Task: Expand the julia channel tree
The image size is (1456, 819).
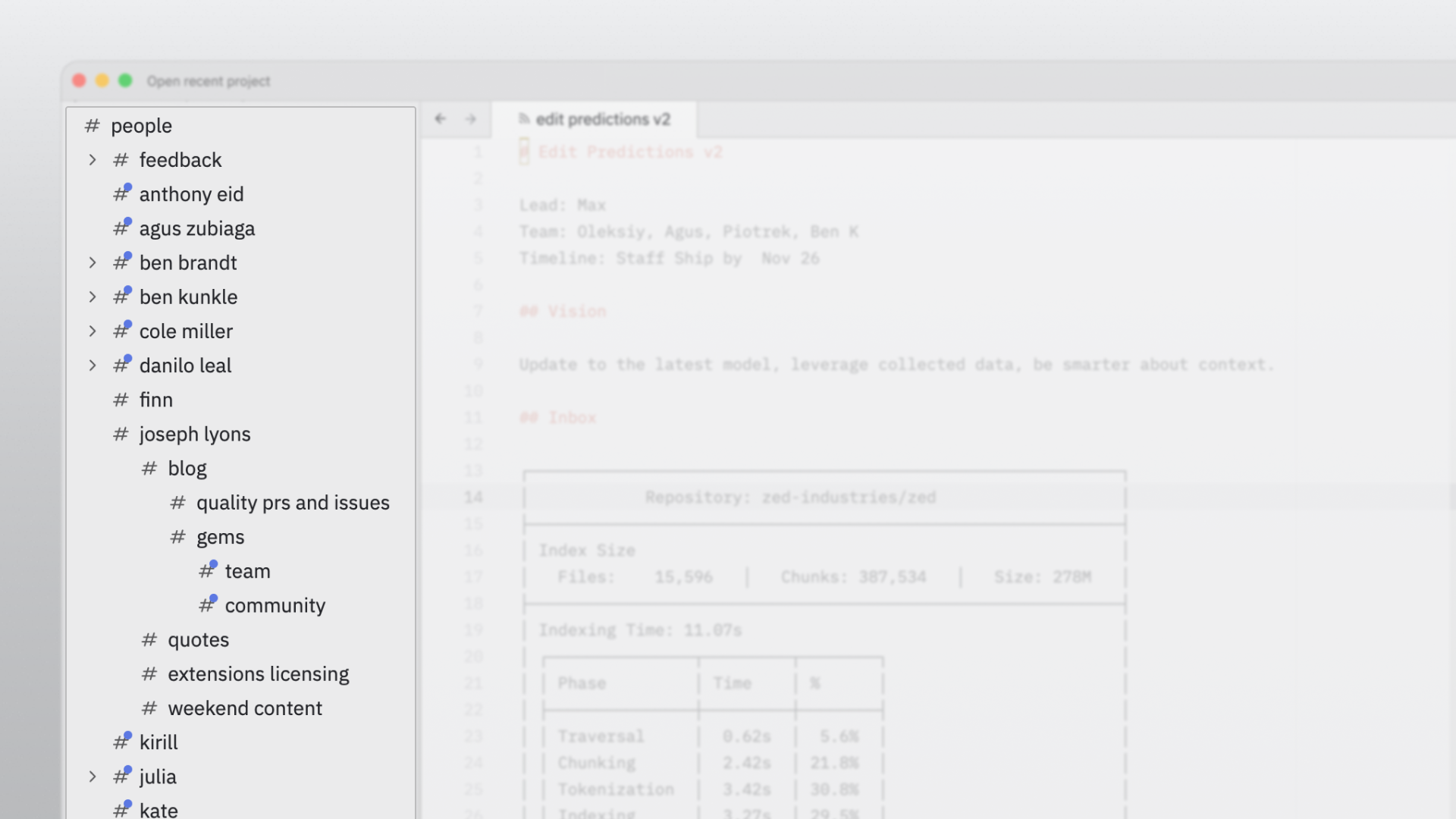Action: point(93,777)
